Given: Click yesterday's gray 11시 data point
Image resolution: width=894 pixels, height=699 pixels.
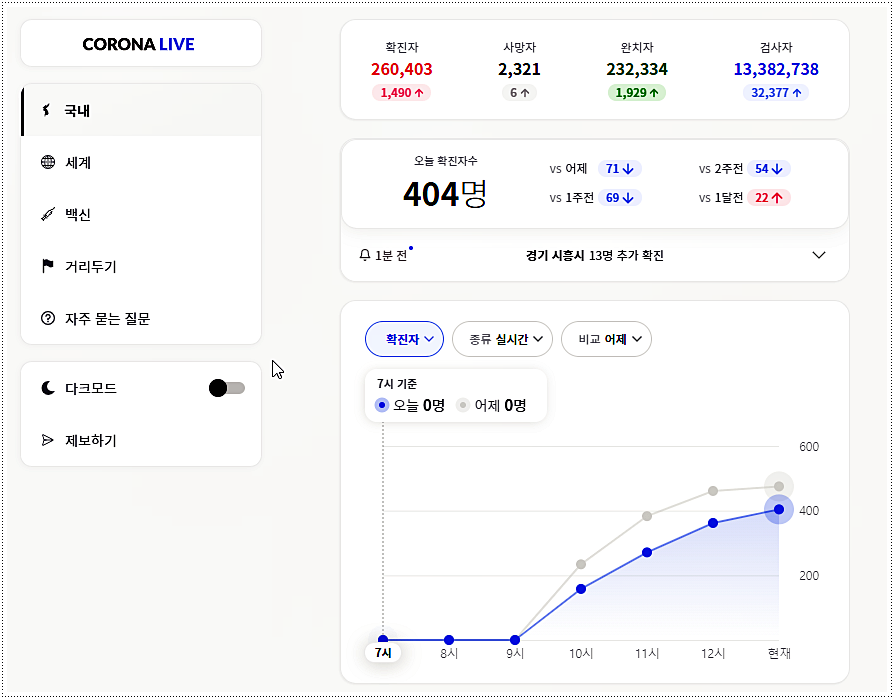Looking at the screenshot, I should [647, 516].
